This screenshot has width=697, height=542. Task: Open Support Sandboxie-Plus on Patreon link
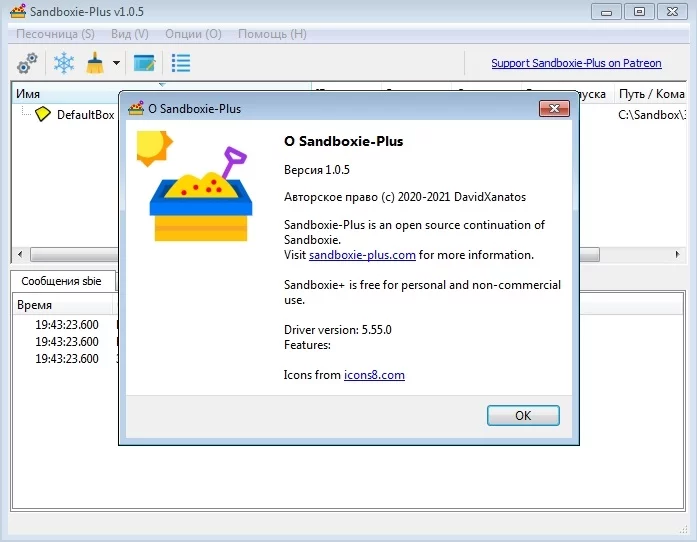(x=576, y=63)
